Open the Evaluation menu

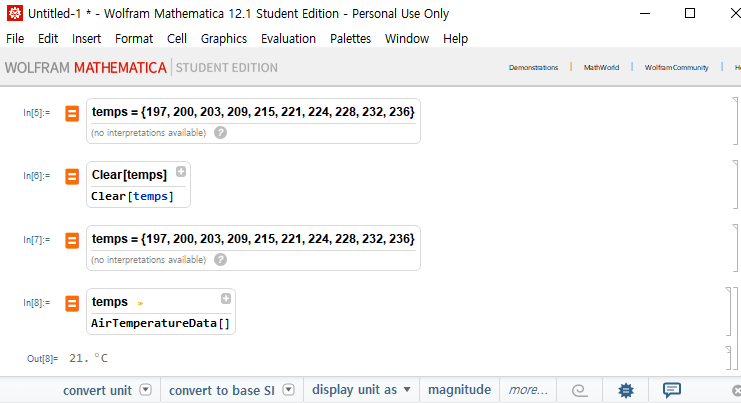(x=288, y=39)
